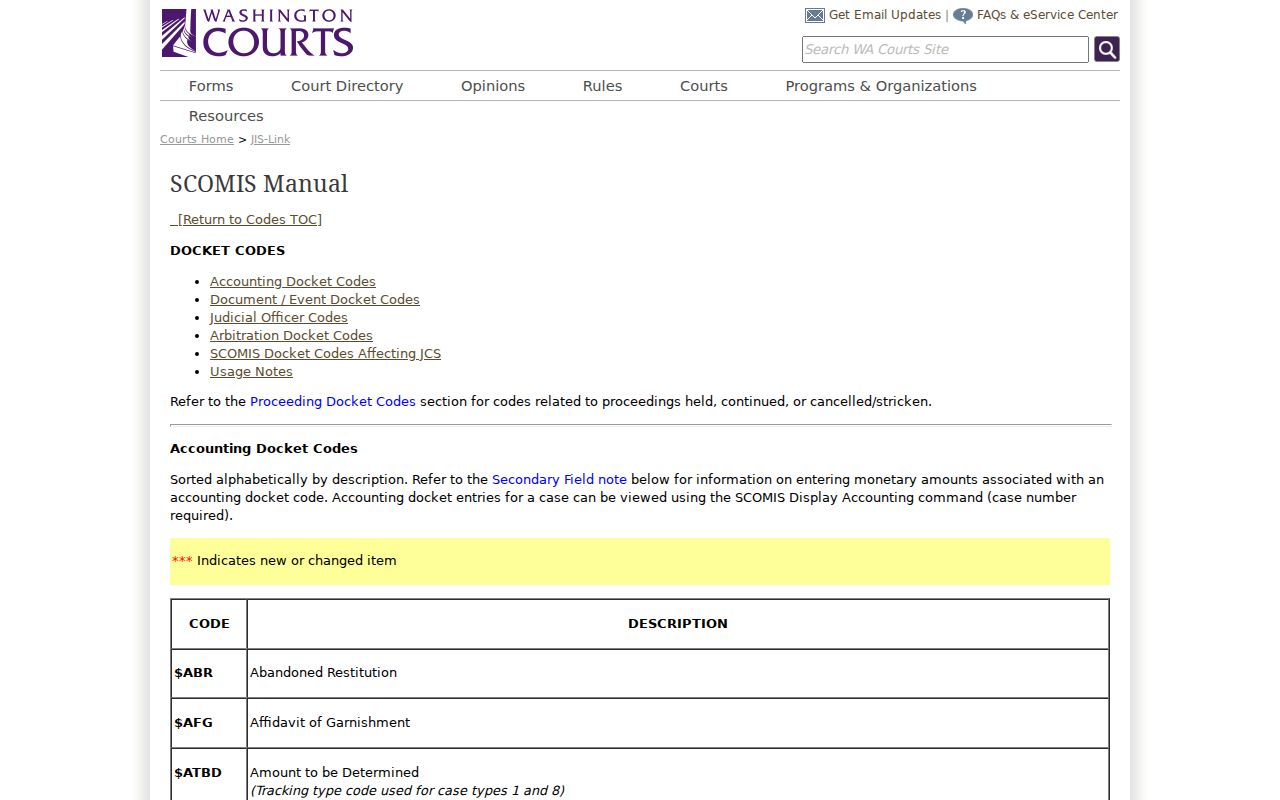Jump to Judicial Officer Codes
Viewport: 1280px width, 800px height.
pyautogui.click(x=279, y=318)
